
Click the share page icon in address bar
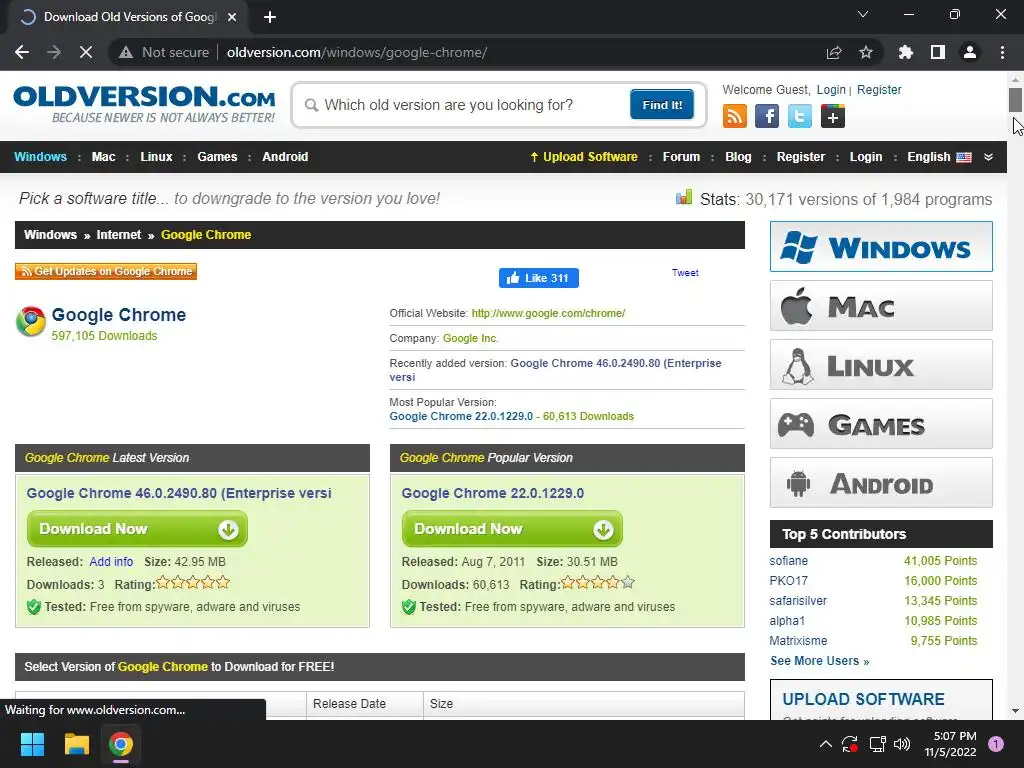point(834,52)
